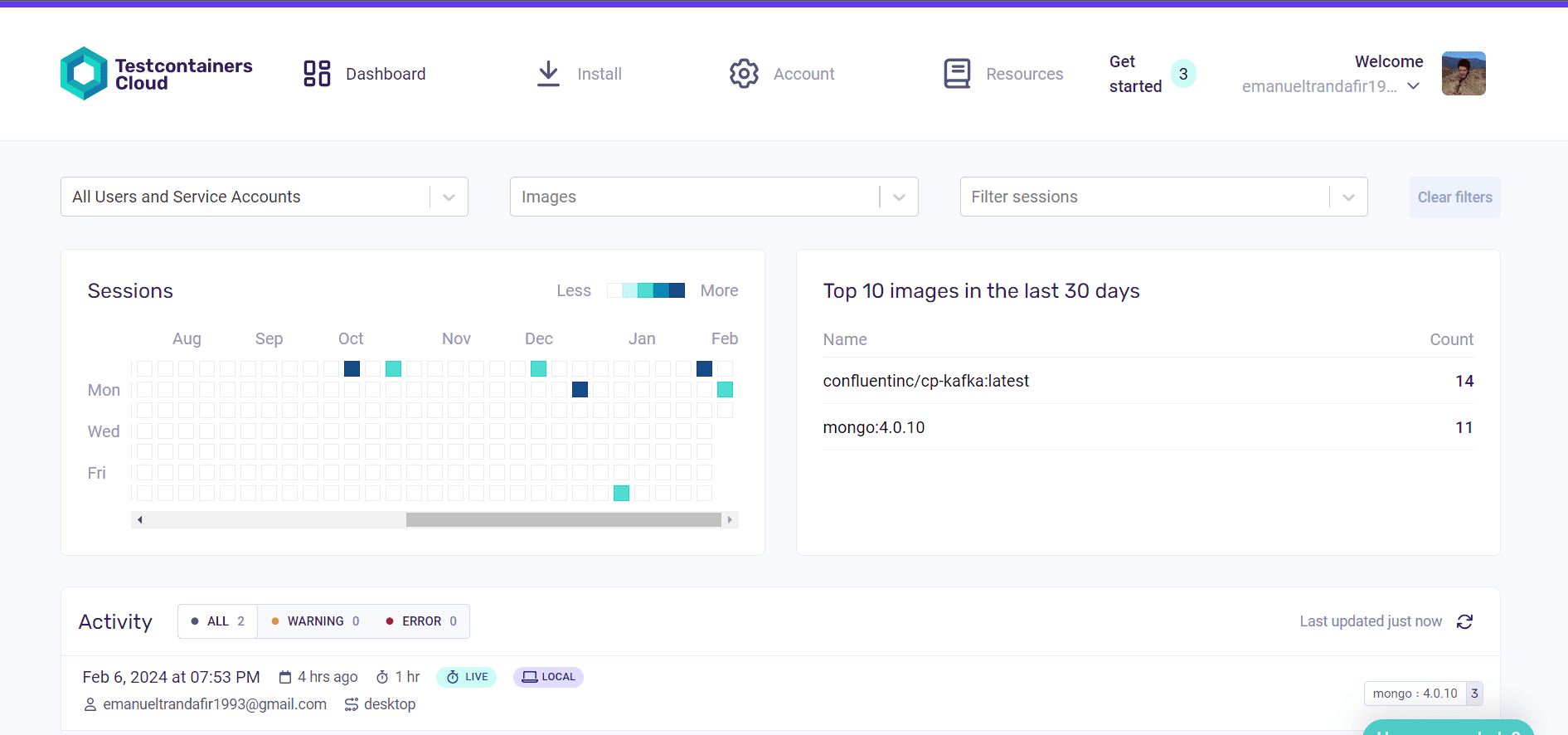Click the calendar icon beside 4 hrs ago
Image resolution: width=1568 pixels, height=735 pixels.
[285, 677]
